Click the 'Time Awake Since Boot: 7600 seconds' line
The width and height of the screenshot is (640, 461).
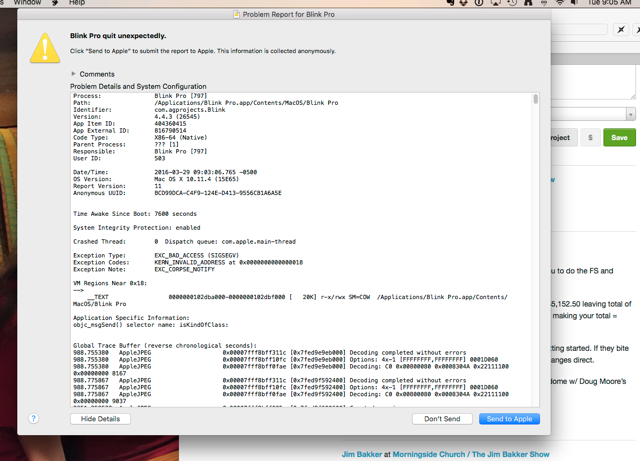135,214
